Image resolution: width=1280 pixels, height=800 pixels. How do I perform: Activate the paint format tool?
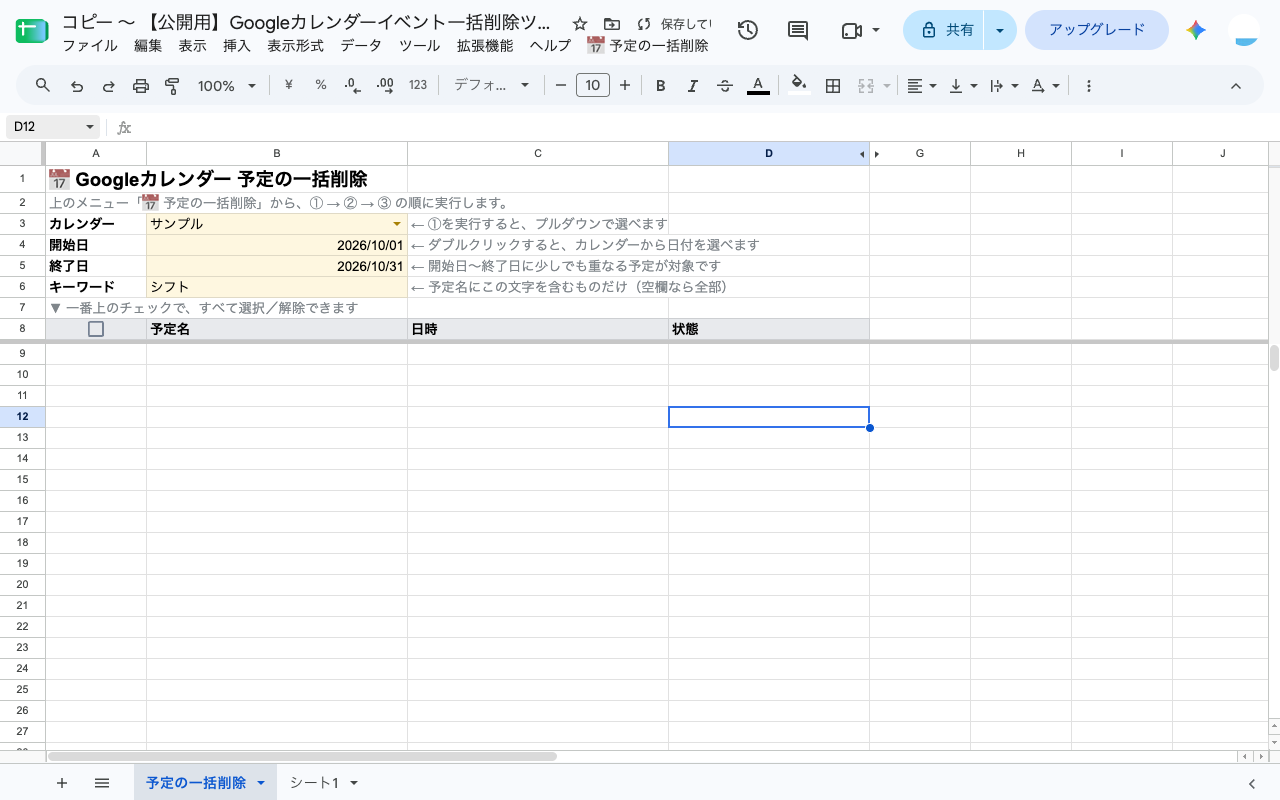[172, 86]
